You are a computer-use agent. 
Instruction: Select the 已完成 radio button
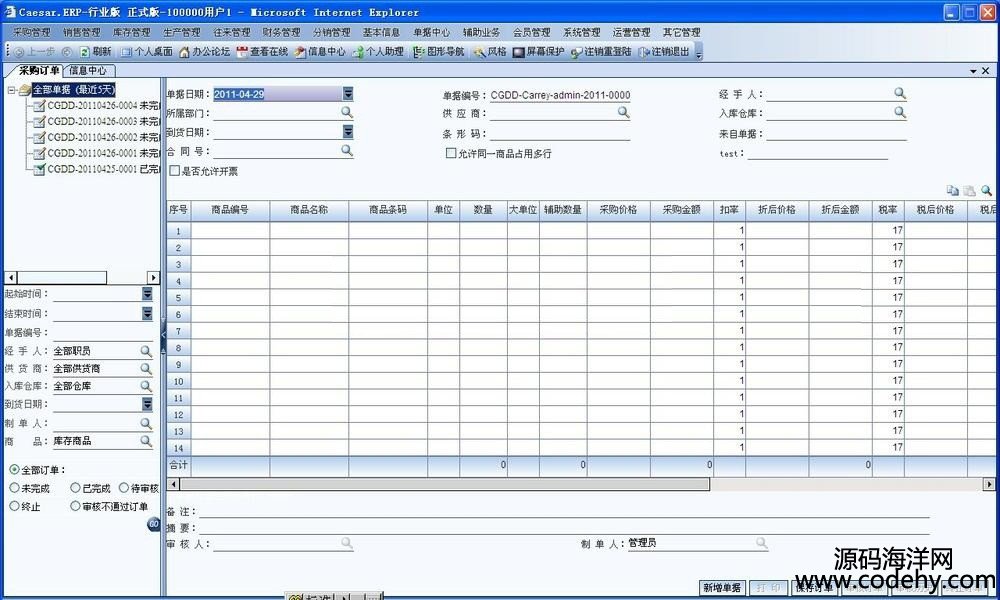click(x=75, y=488)
